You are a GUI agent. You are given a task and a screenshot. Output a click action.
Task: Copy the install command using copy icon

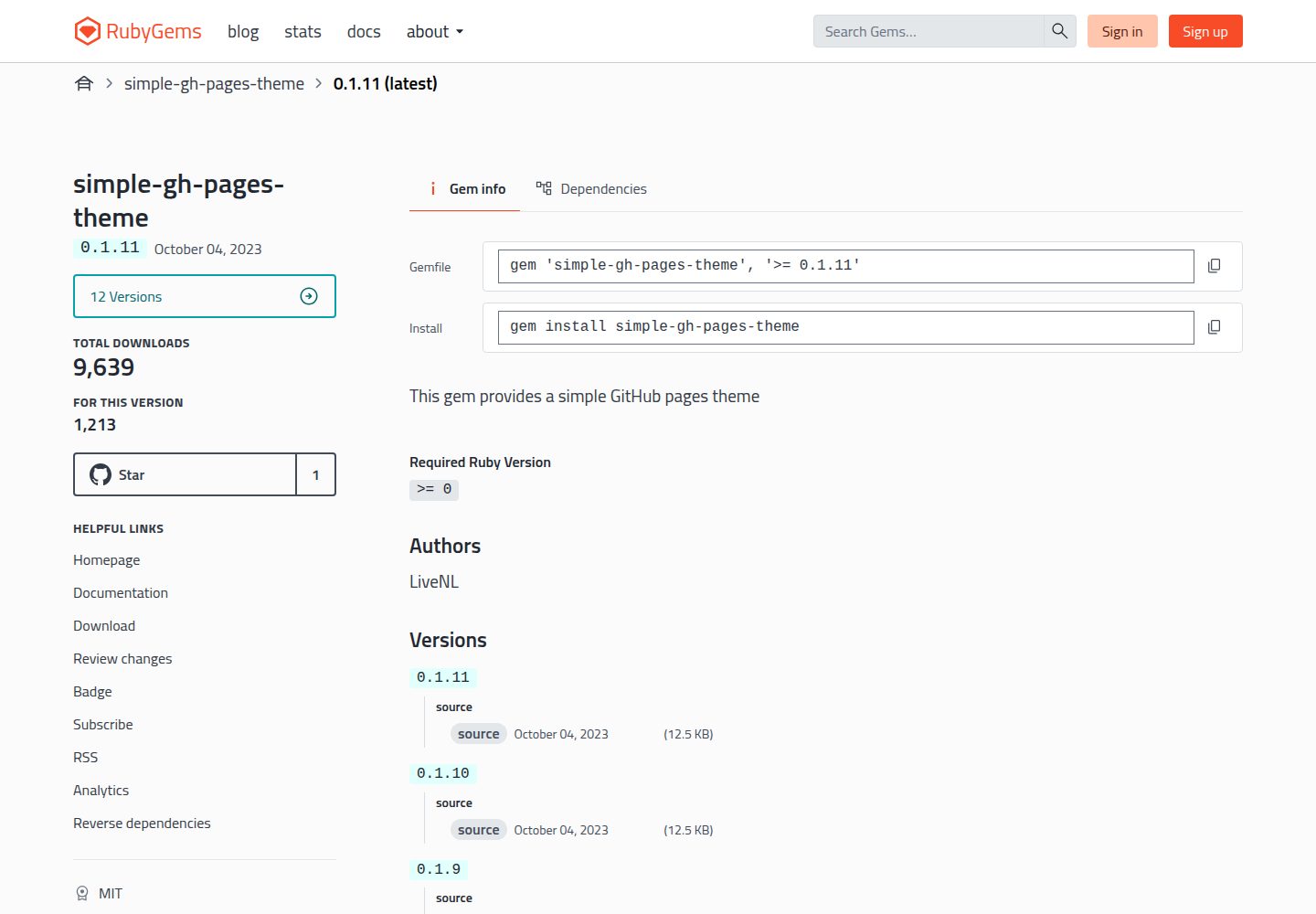tap(1214, 327)
